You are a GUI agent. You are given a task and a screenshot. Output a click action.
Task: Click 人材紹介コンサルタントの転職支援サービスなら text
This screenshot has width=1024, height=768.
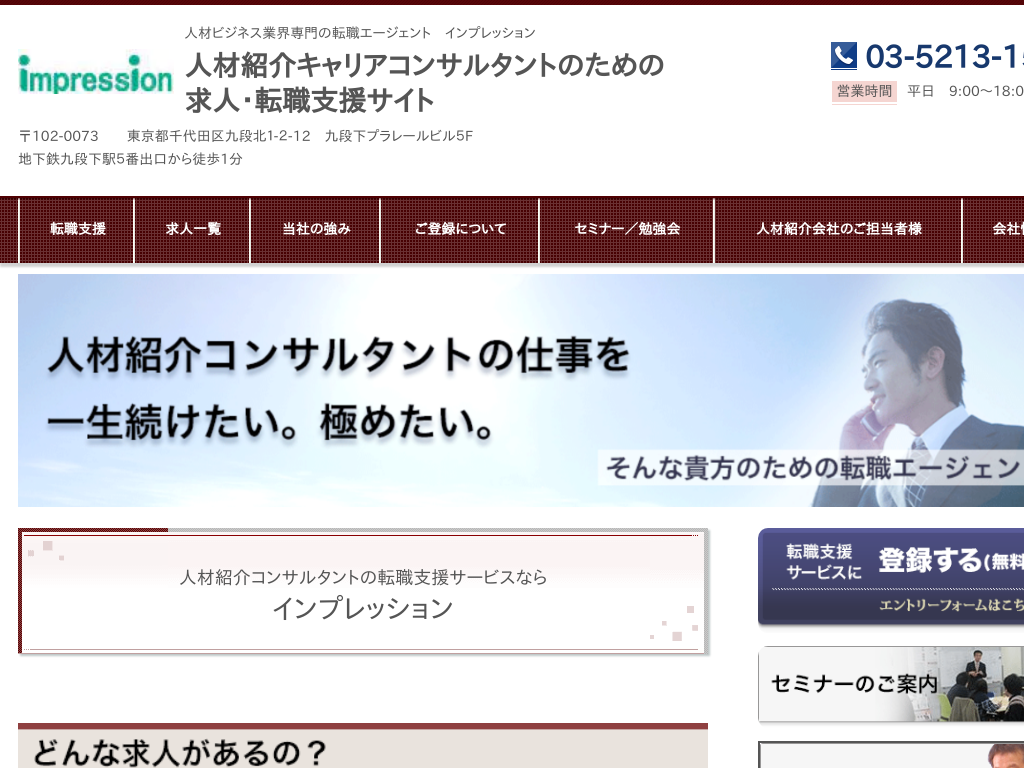click(363, 577)
